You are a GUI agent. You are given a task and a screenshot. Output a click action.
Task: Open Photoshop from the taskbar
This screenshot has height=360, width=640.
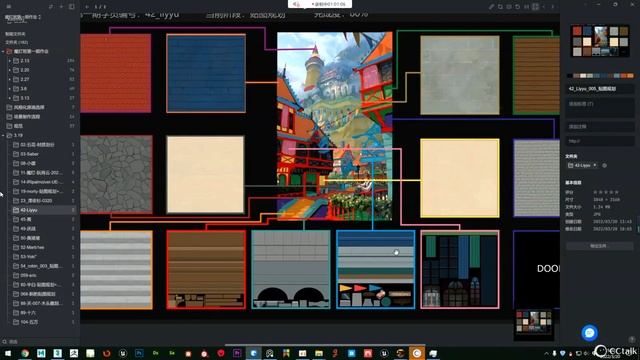[x=139, y=353]
